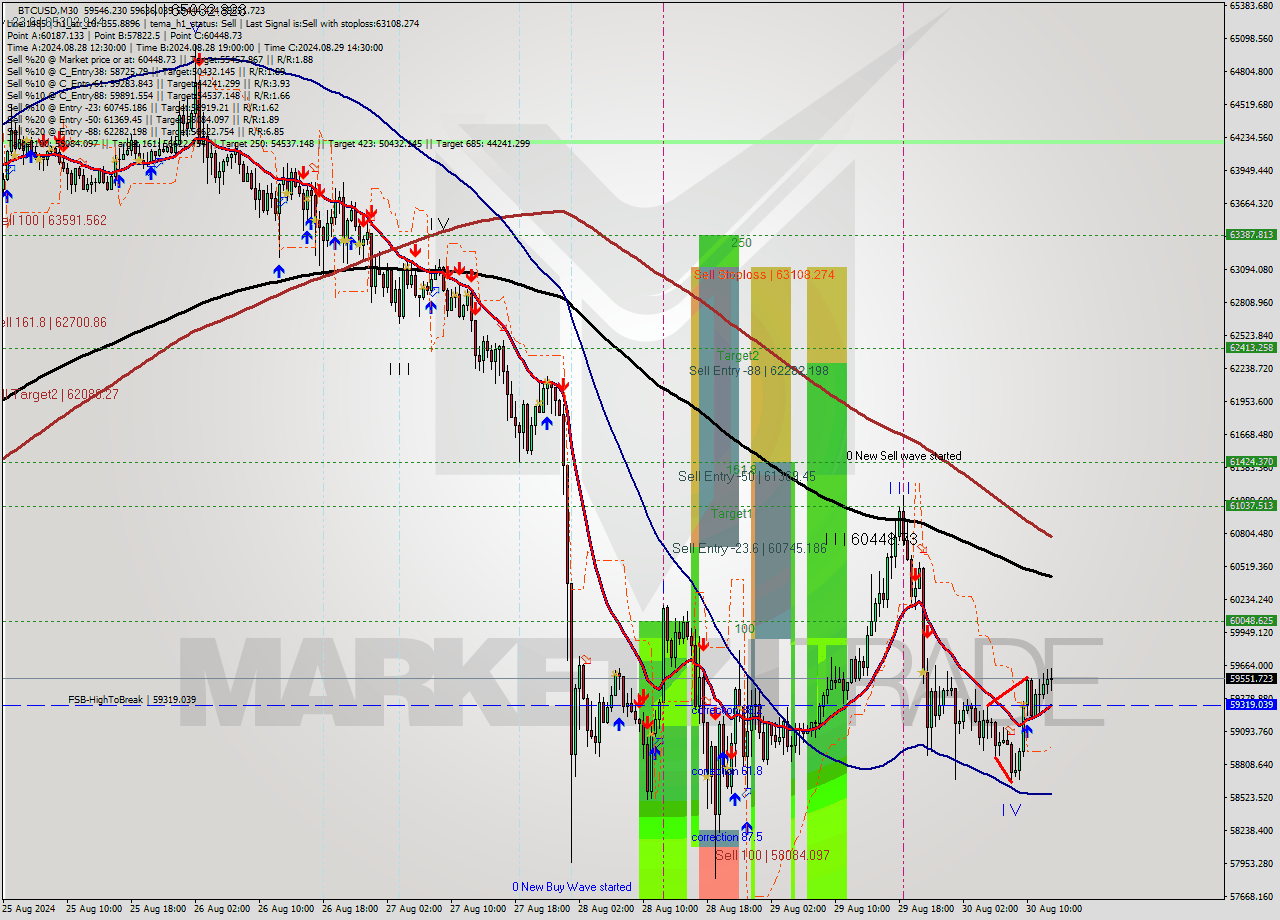Click the 57668.160 axis price
The height and width of the screenshot is (920, 1280).
pos(1251,897)
